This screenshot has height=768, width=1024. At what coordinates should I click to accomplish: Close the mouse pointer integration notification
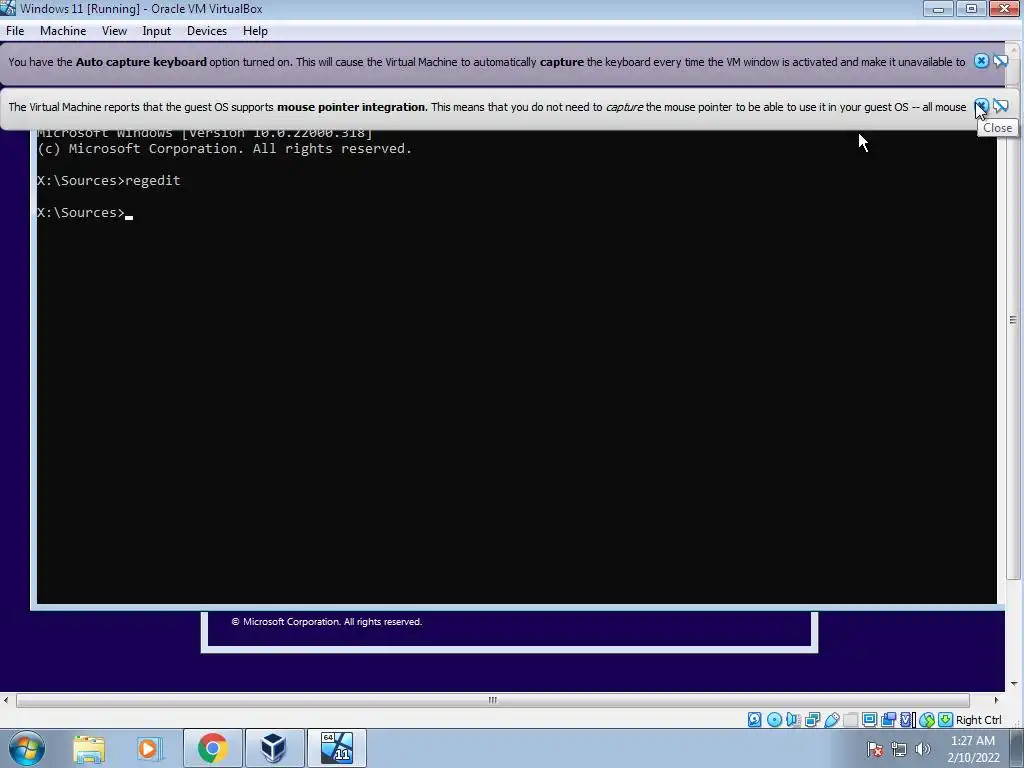981,106
